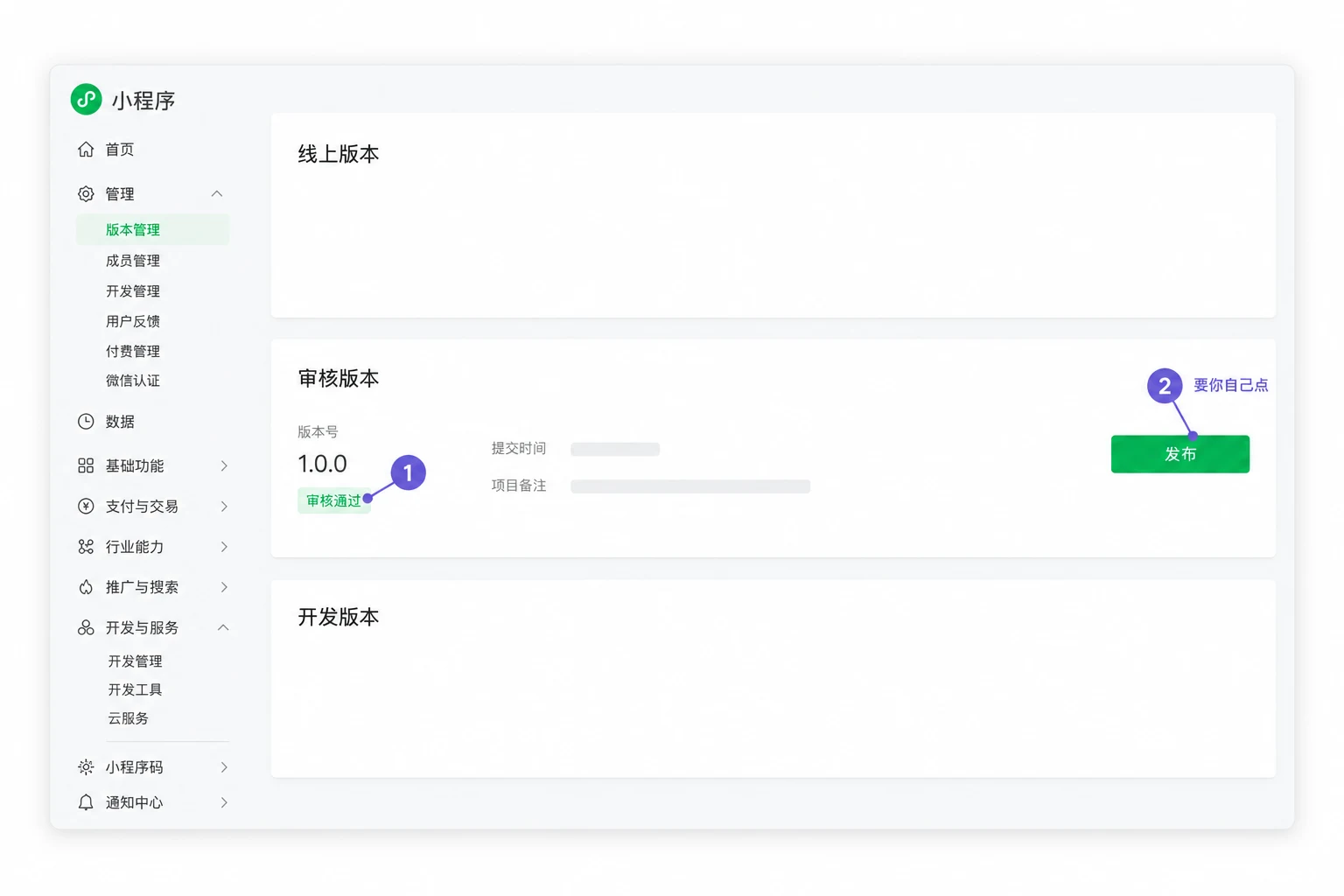Click the icon beside 小程序码
The height and width of the screenshot is (896, 1344).
tap(86, 767)
